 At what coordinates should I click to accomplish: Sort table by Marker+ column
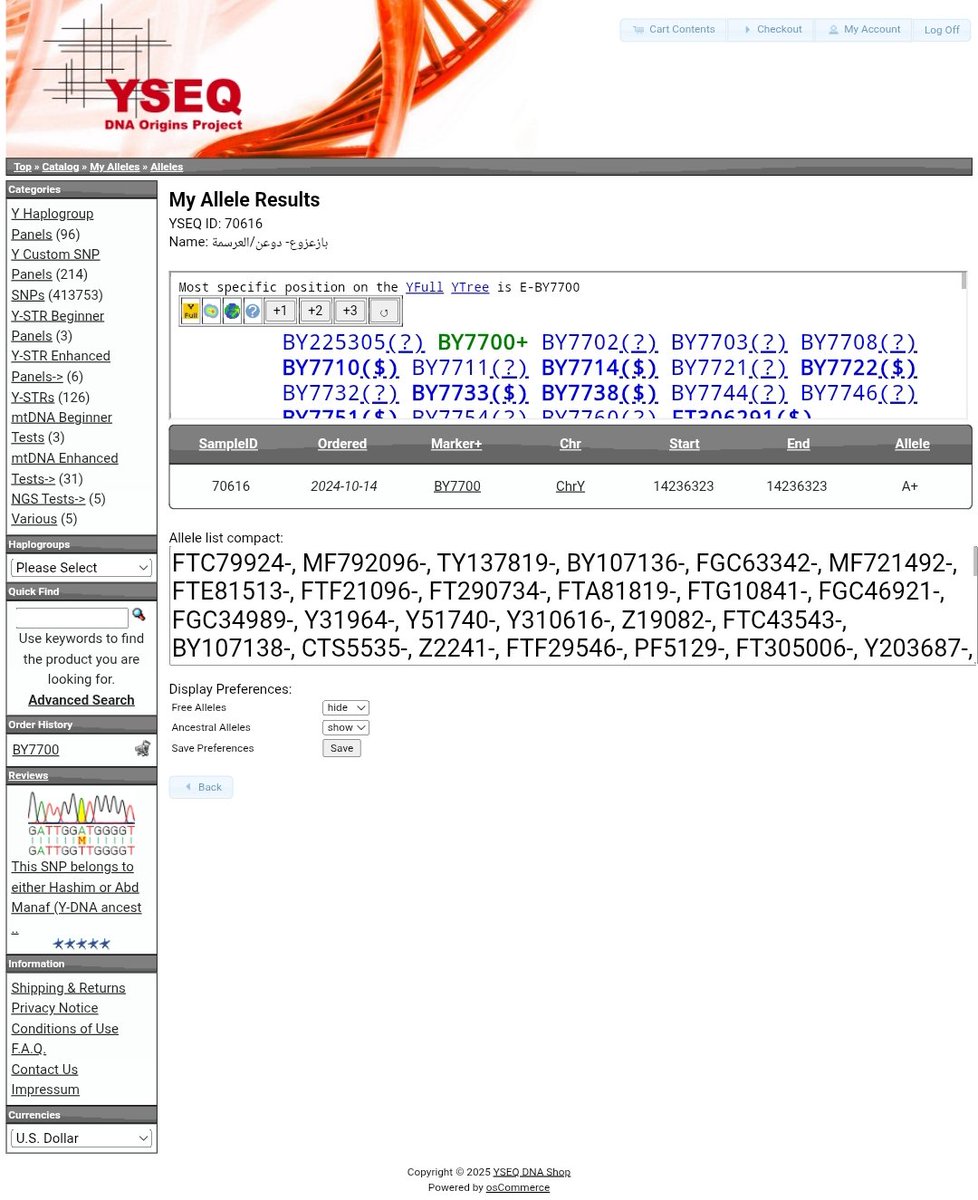coord(456,444)
